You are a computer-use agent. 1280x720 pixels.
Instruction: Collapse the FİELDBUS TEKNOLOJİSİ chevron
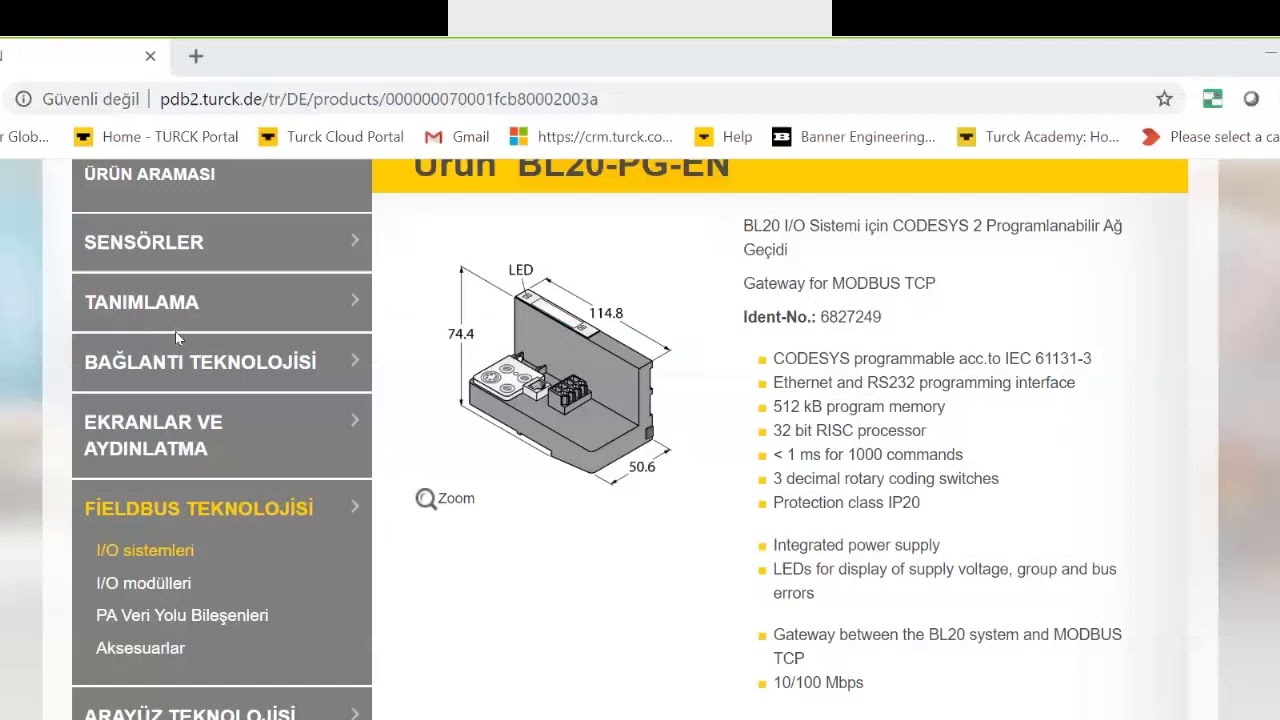[x=355, y=507]
